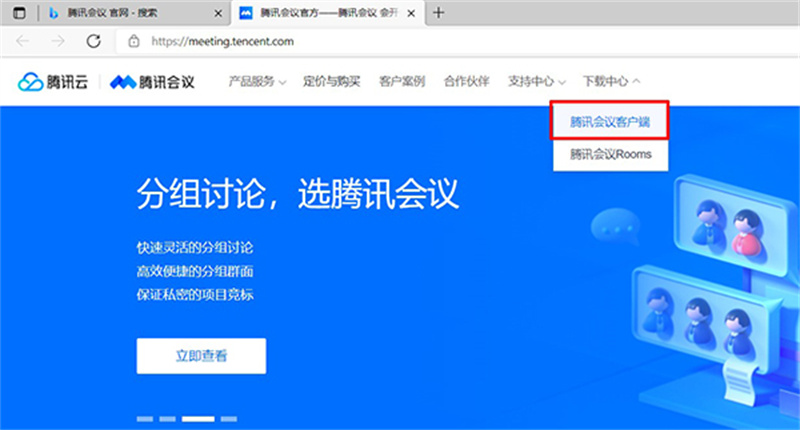
Task: Collapse the 下载中心 dropdown menu
Action: 612,81
